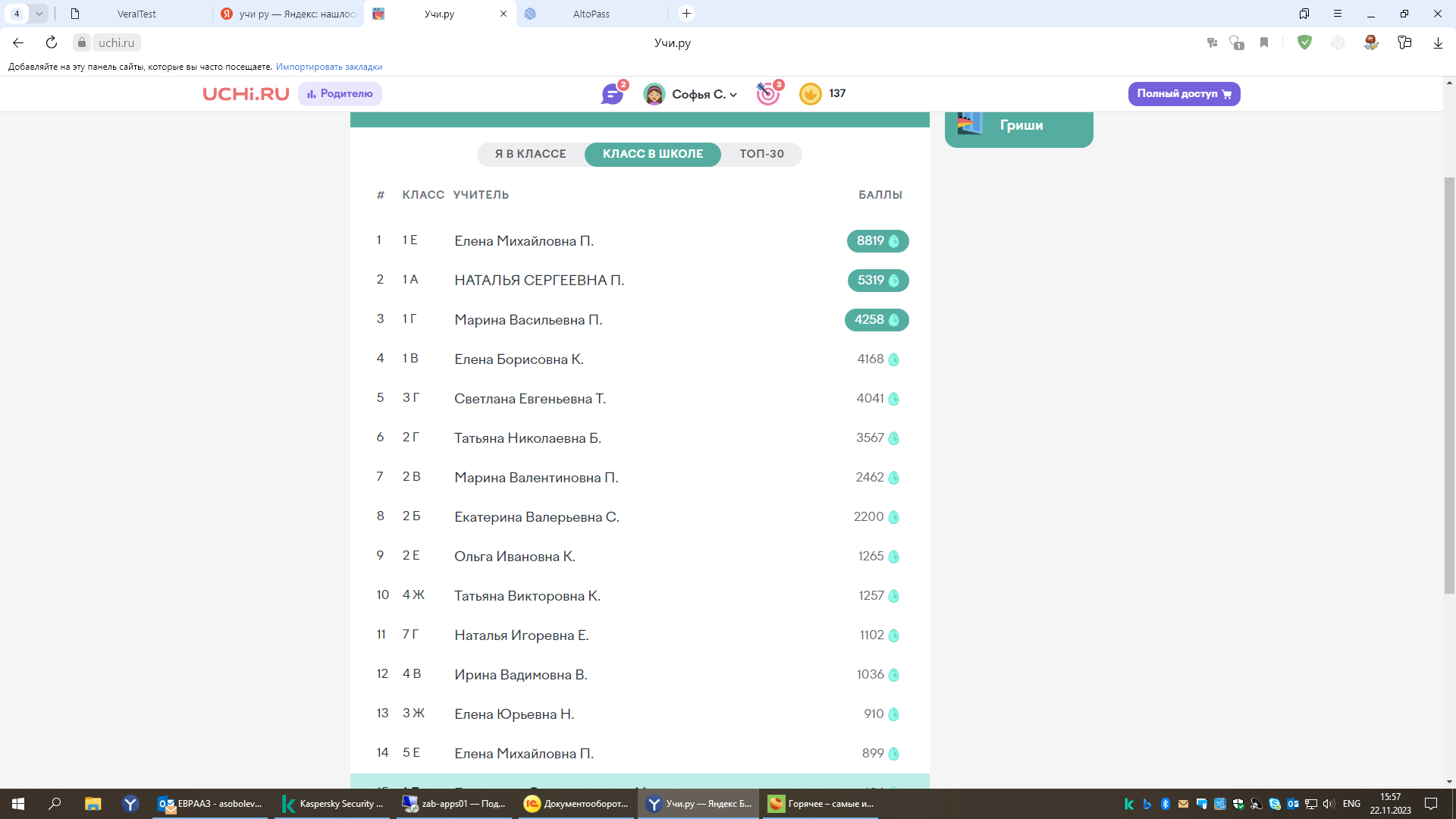Click the Bluetooth icon in the system tray
This screenshot has height=819, width=1456.
(x=1166, y=804)
